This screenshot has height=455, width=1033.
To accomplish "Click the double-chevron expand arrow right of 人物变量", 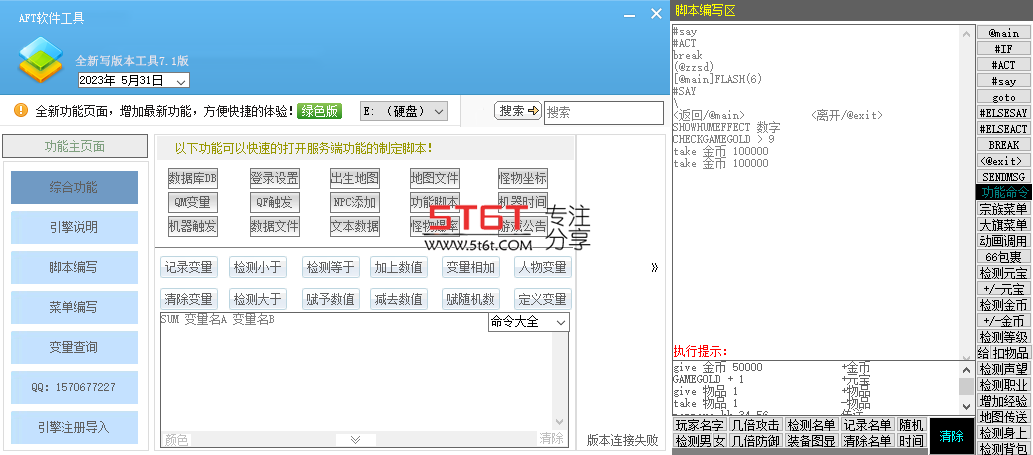I will (x=654, y=267).
